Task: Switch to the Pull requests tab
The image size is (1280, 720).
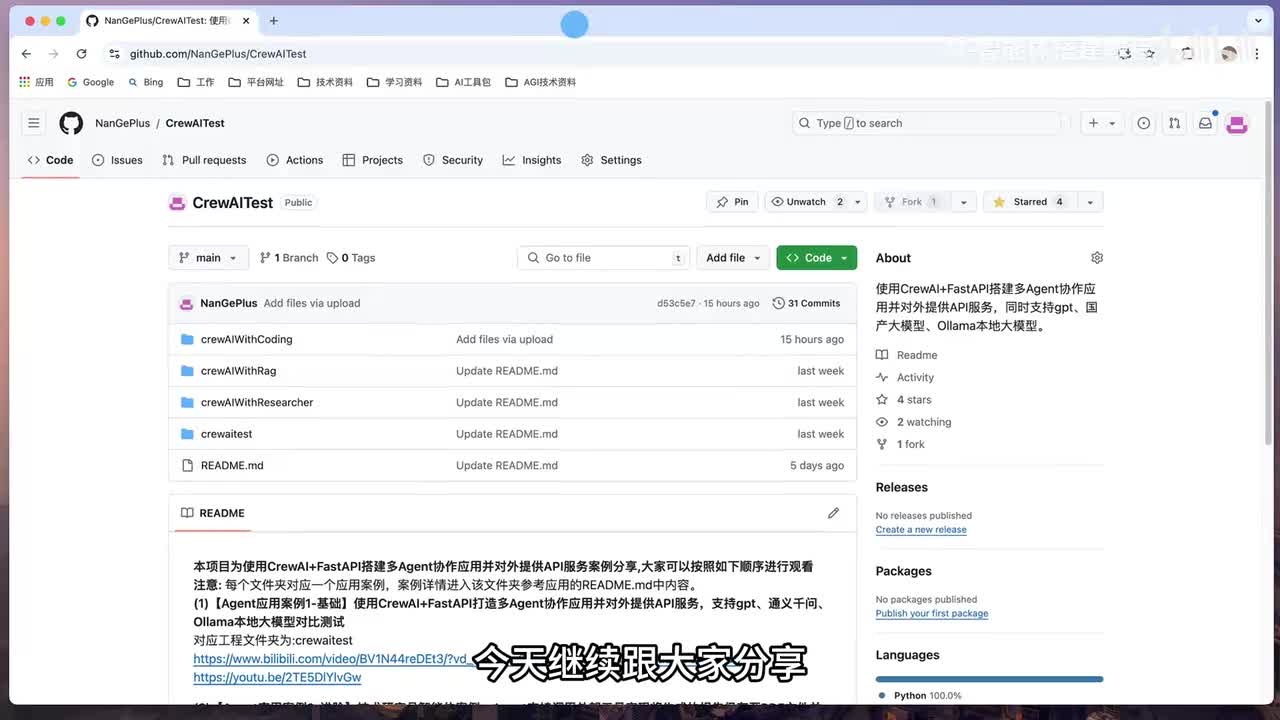Action: tap(204, 160)
